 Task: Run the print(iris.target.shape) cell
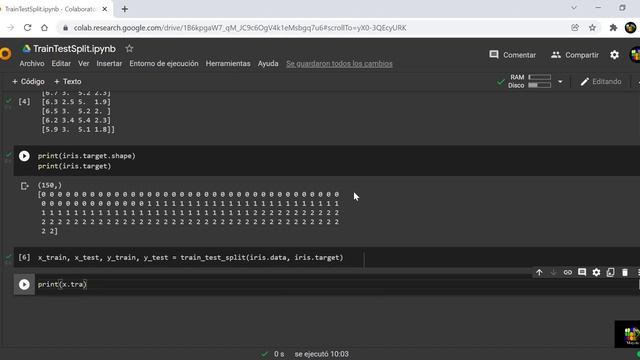point(24,156)
